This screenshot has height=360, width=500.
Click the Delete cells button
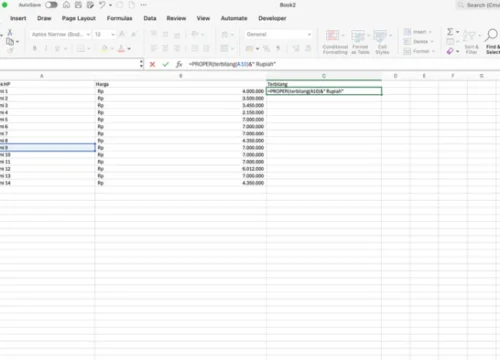[418, 42]
